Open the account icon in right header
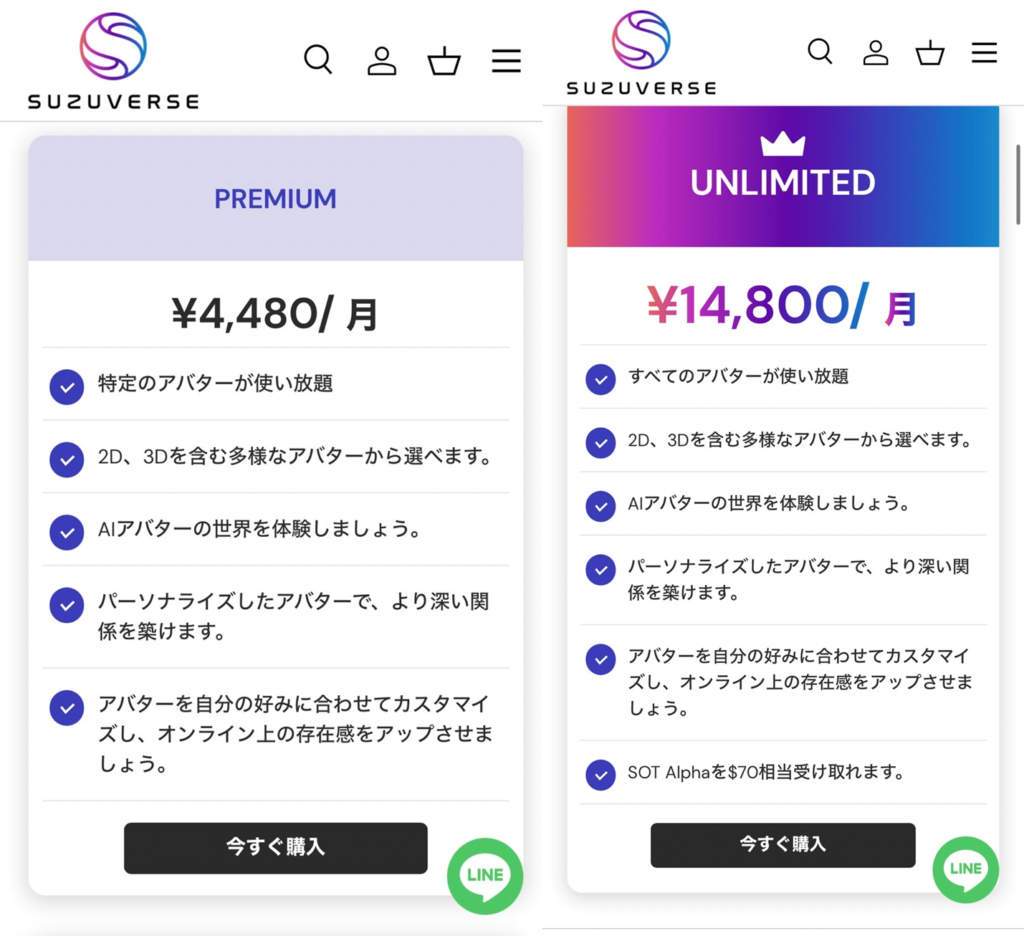The image size is (1024, 936). point(876,52)
